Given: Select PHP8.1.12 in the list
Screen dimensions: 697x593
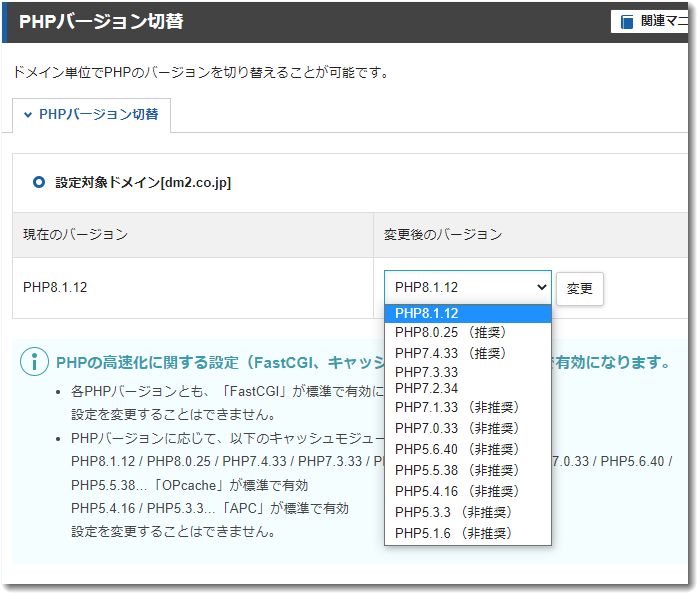Looking at the screenshot, I should tap(468, 313).
